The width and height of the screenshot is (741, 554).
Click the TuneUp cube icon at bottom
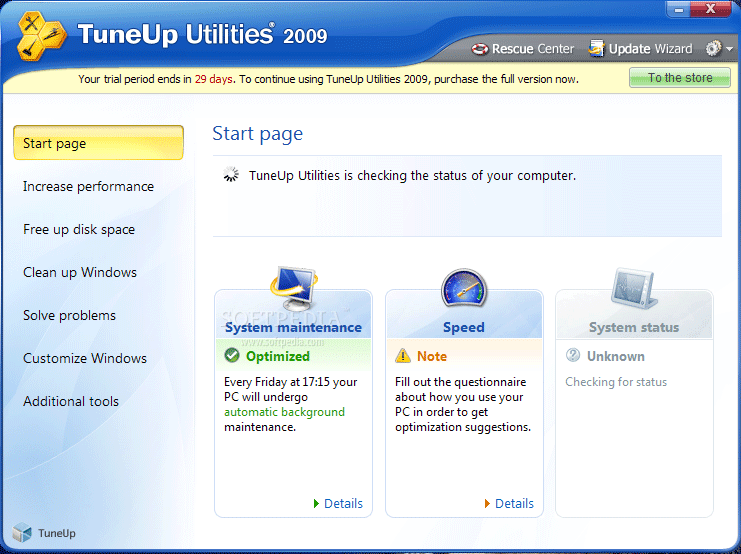22,533
